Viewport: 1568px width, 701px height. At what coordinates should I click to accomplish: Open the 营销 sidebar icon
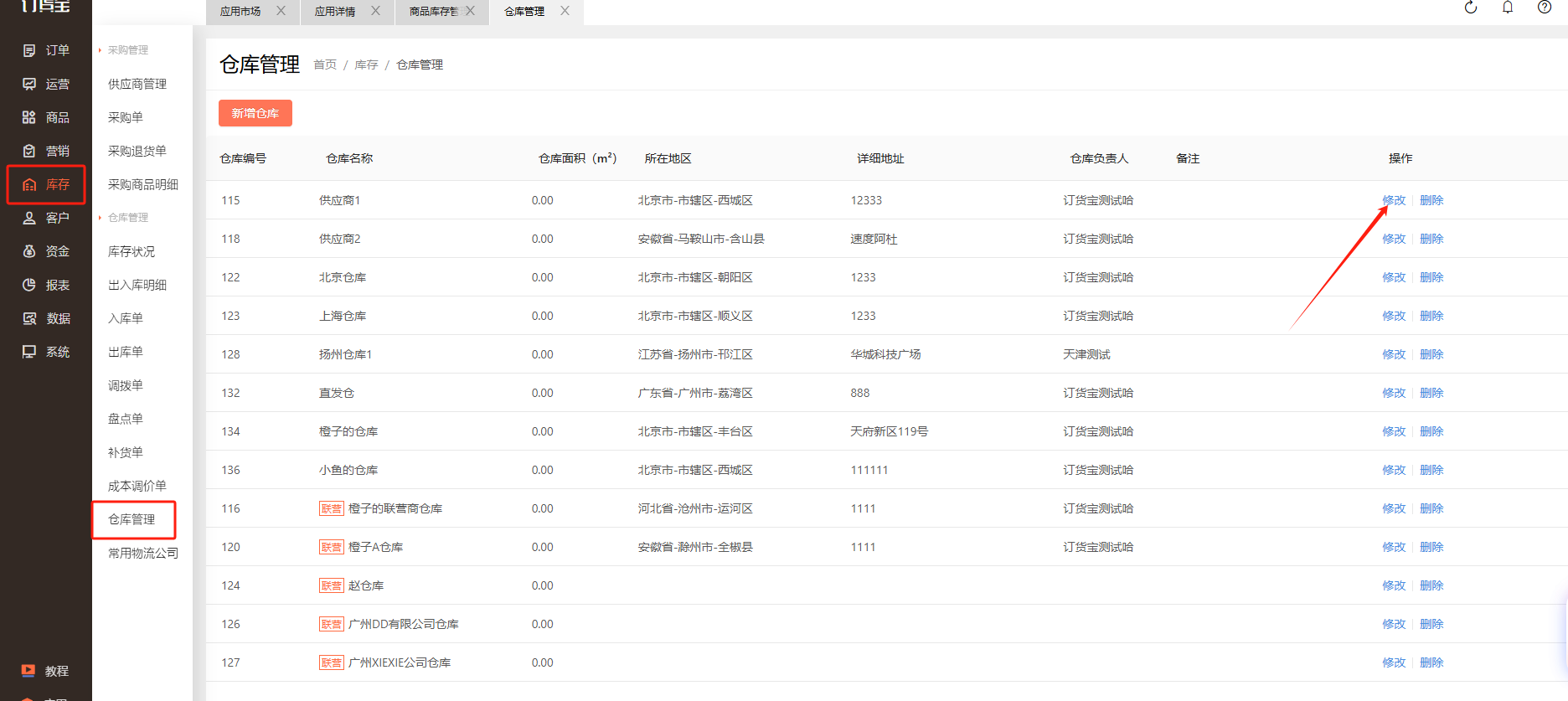point(29,151)
